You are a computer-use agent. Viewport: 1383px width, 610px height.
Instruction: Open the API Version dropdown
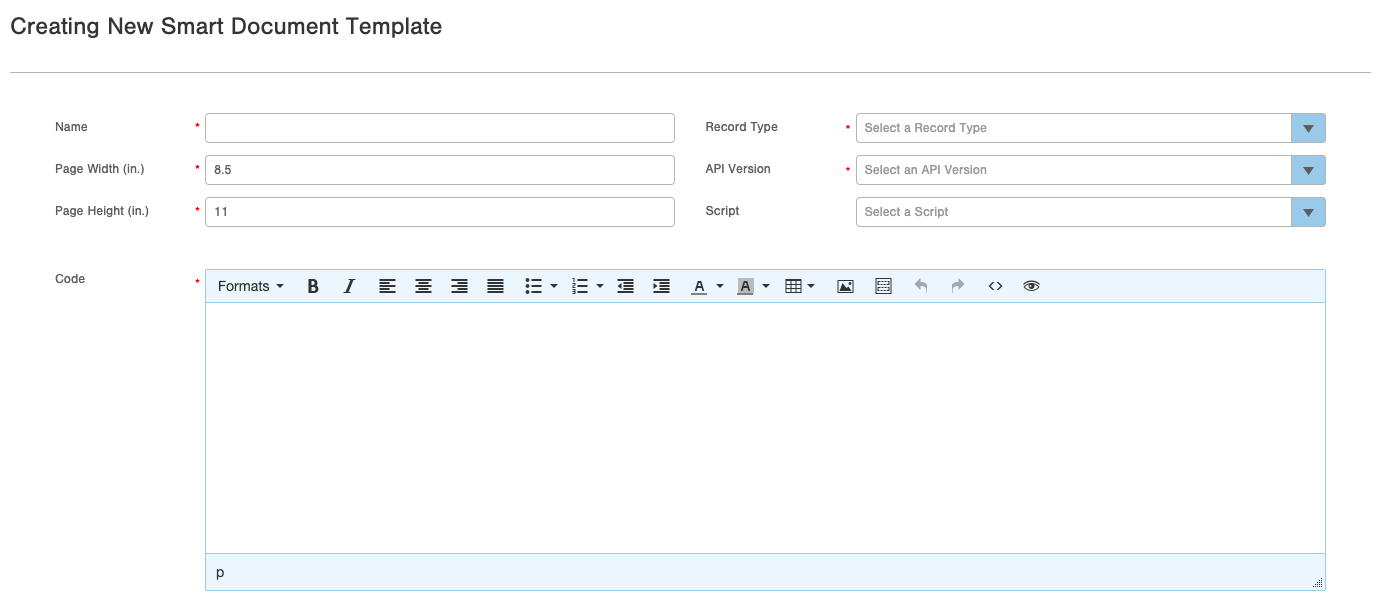click(x=1308, y=170)
